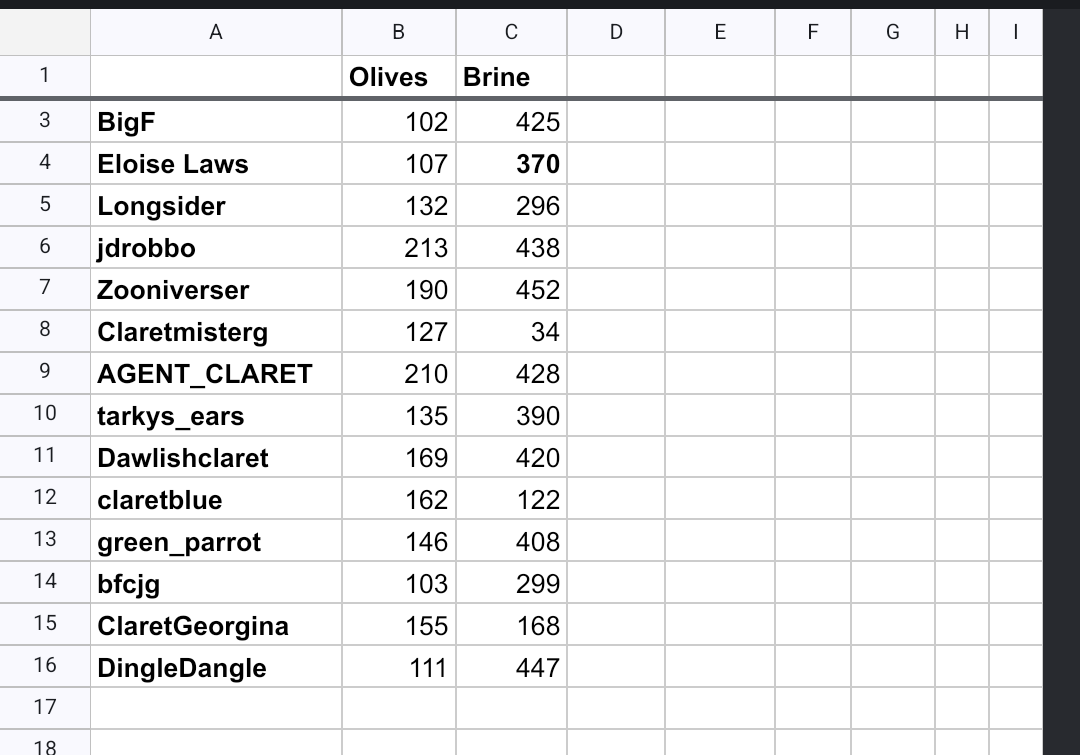
Task: Select the Eloise Laws cell
Action: 216,164
